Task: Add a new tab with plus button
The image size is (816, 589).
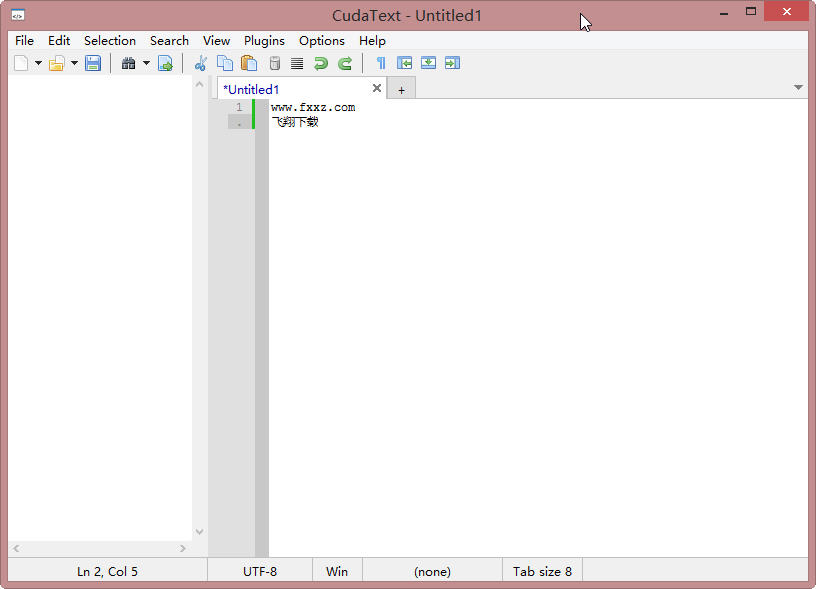Action: point(401,90)
